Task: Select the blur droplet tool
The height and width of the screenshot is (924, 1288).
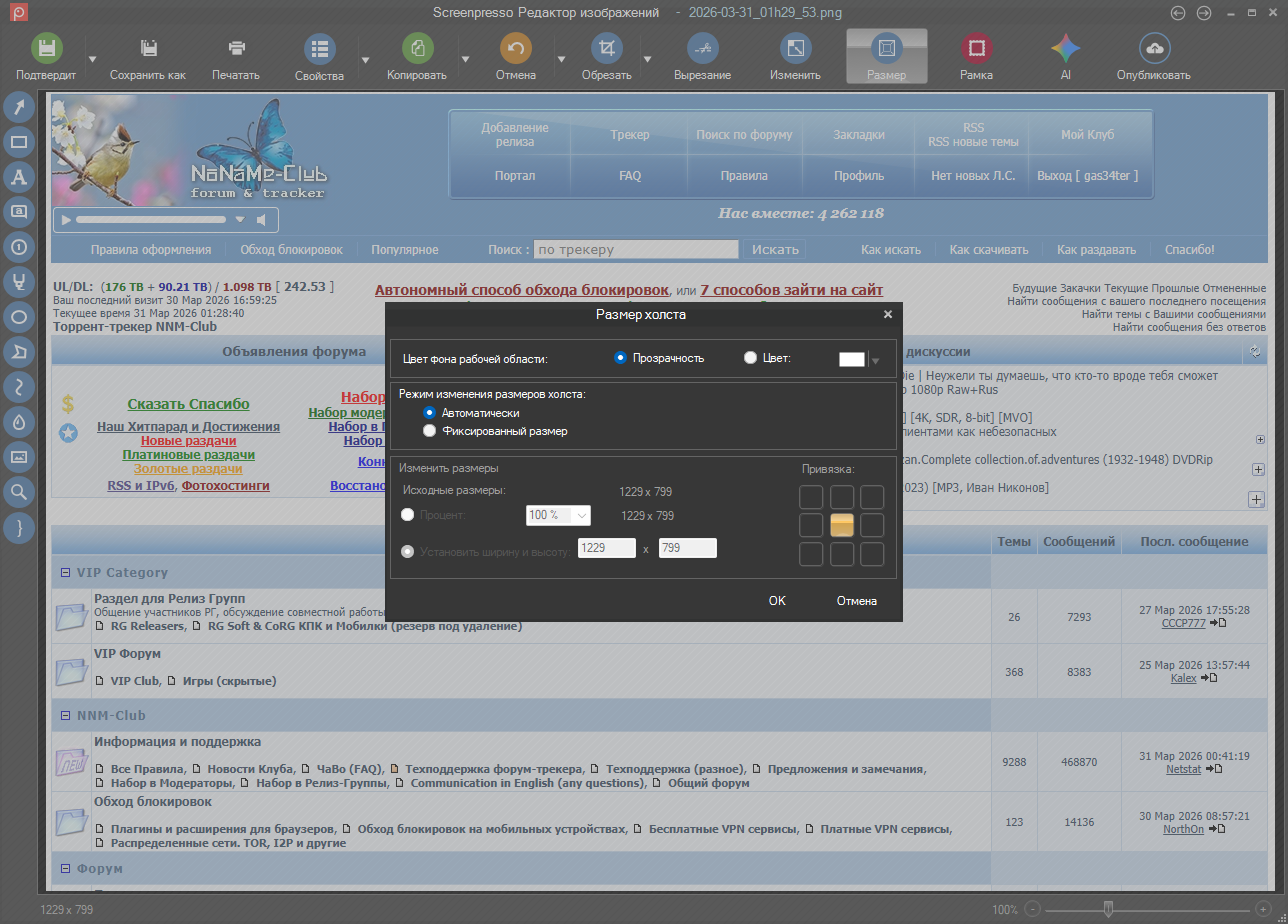Action: (19, 422)
